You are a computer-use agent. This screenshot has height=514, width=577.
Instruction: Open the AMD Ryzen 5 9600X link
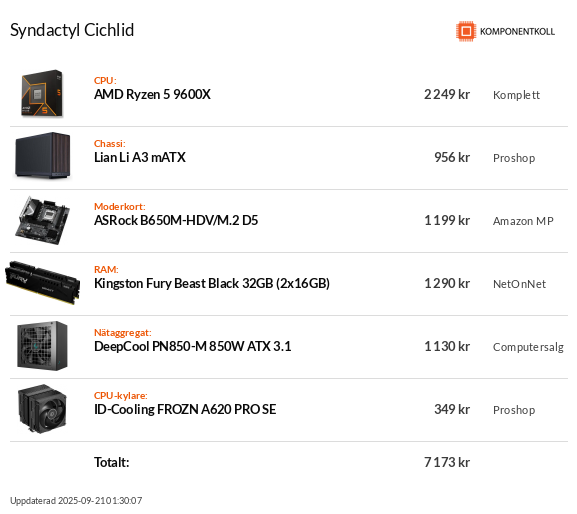point(152,95)
